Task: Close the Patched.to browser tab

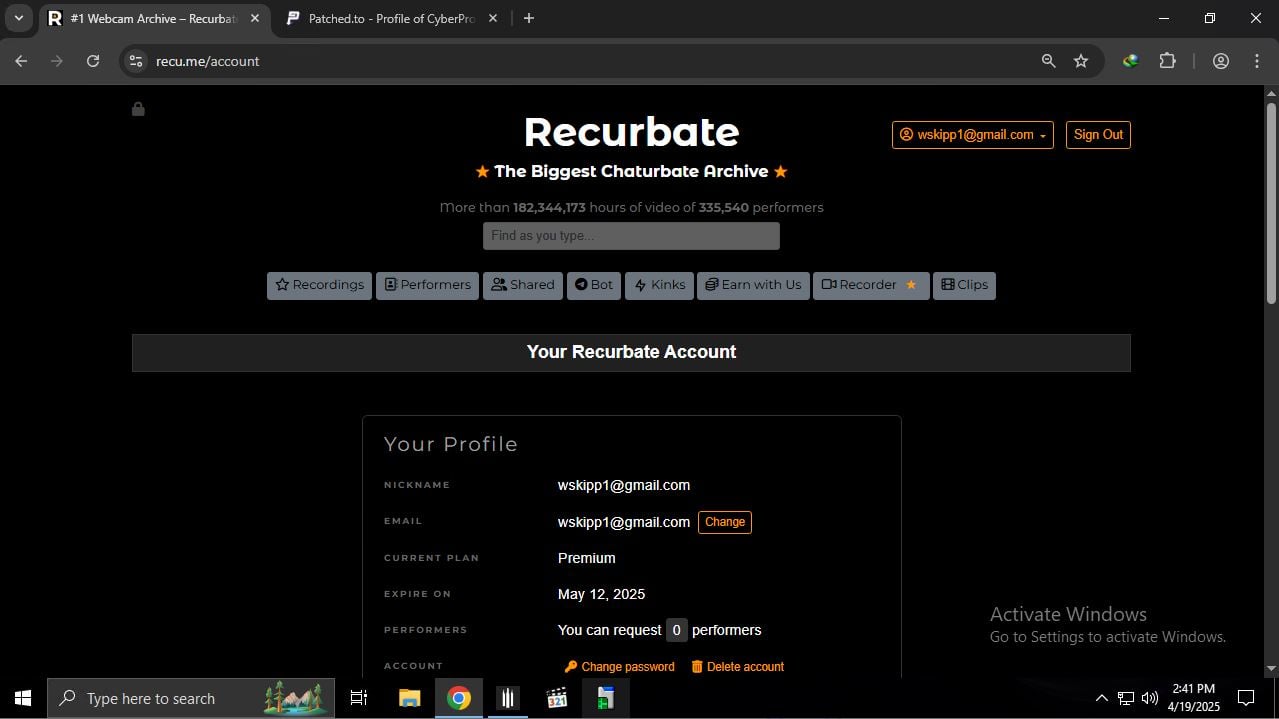Action: [491, 18]
